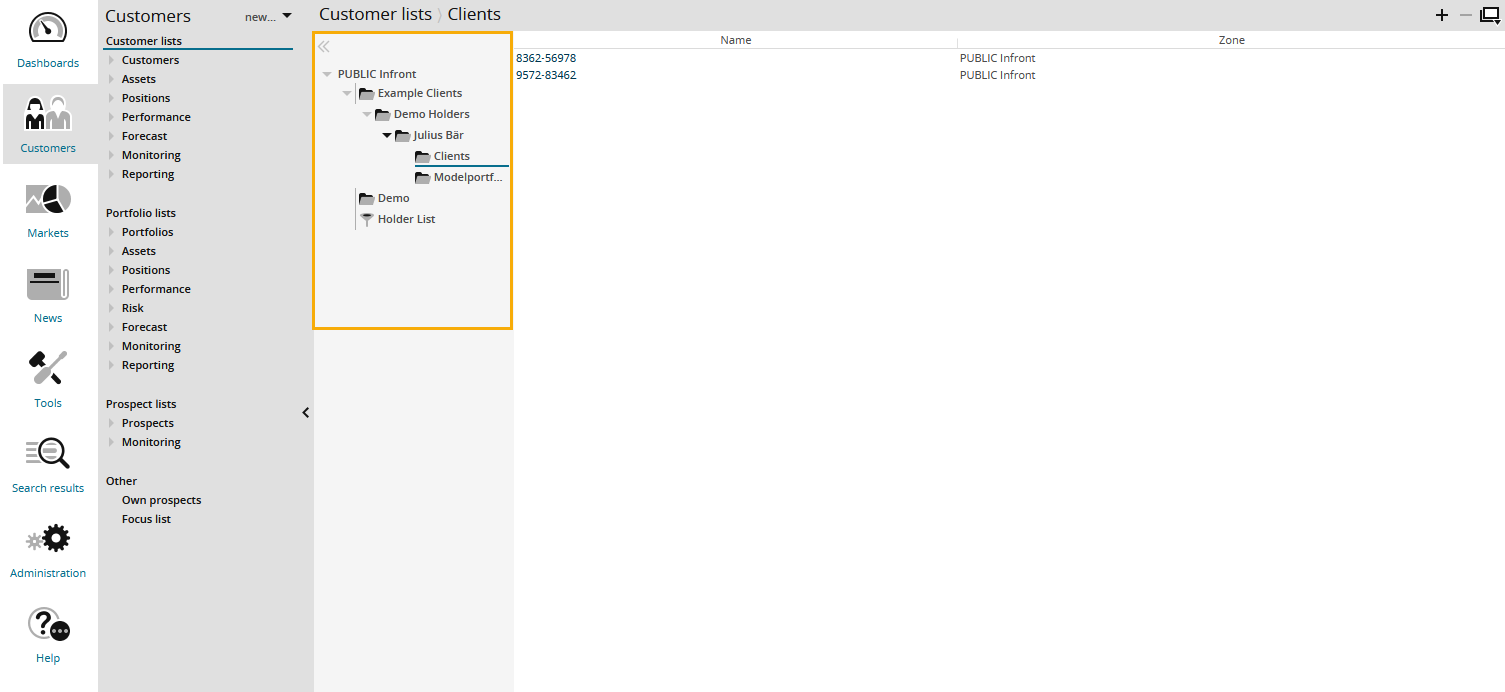The height and width of the screenshot is (692, 1505).
Task: Select Holder List filter item
Action: coord(406,219)
